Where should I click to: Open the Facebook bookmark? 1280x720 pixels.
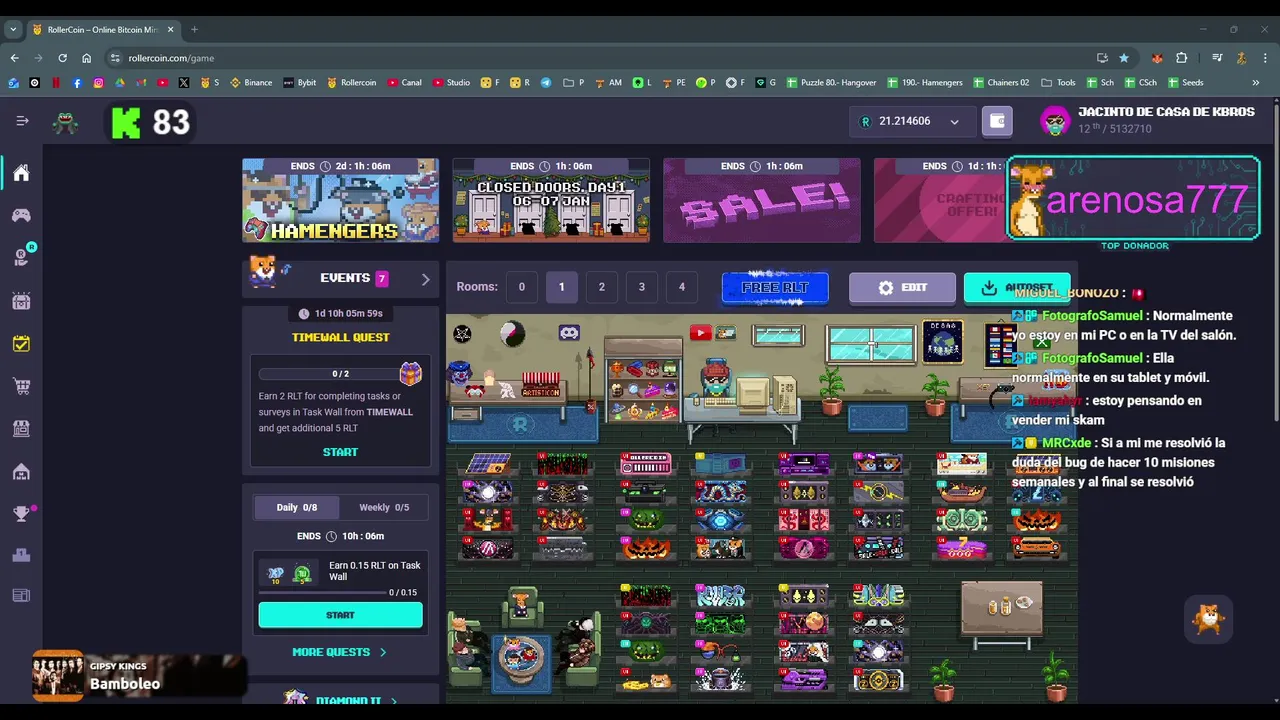click(x=77, y=83)
